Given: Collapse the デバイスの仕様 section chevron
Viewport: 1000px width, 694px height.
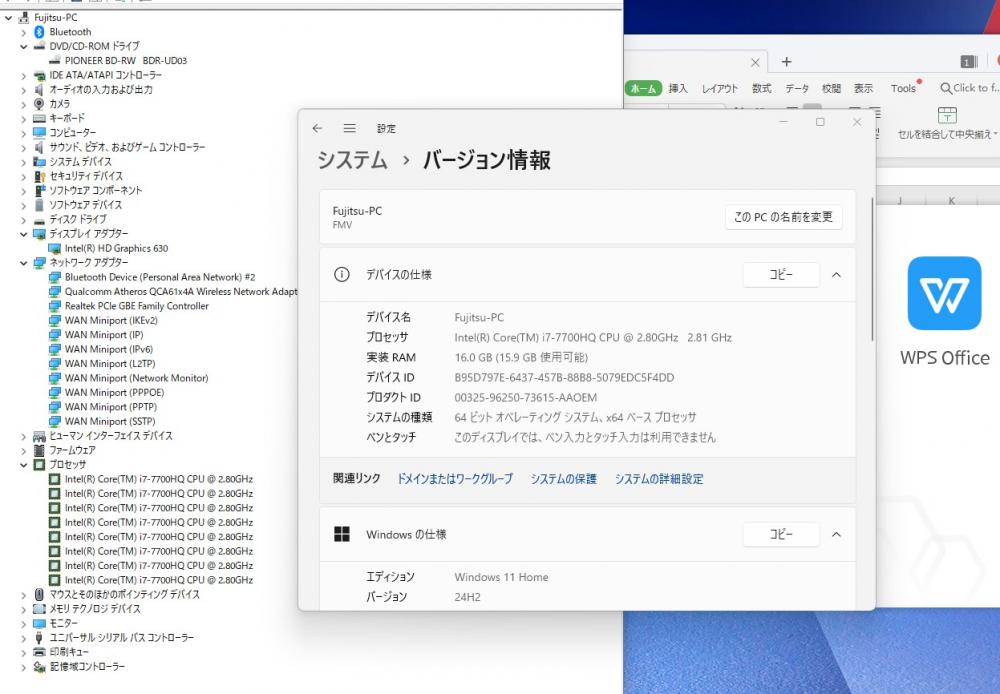Looking at the screenshot, I should click(836, 275).
